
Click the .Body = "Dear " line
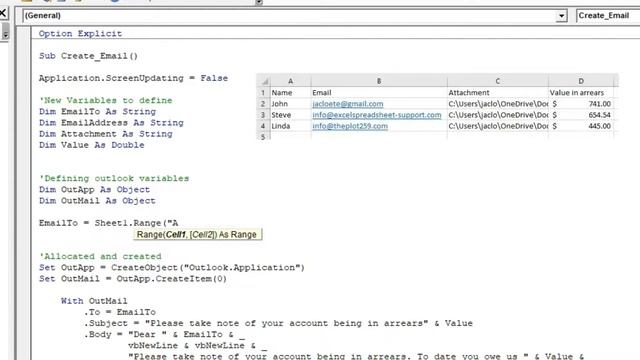coord(164,335)
